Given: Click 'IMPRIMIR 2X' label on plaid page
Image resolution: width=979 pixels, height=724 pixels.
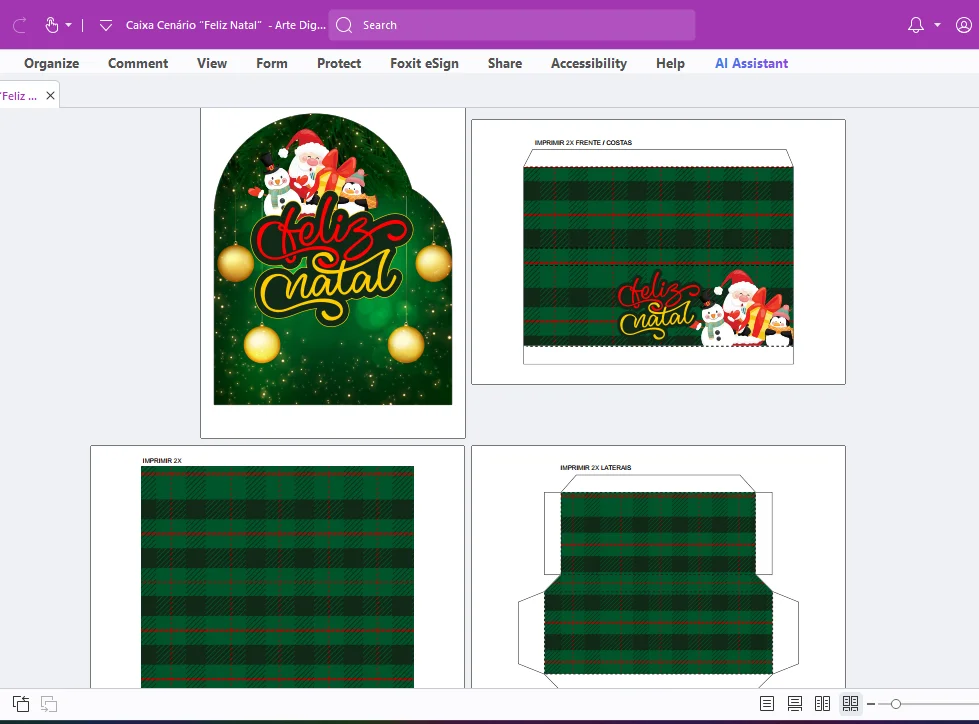Looking at the screenshot, I should (162, 461).
